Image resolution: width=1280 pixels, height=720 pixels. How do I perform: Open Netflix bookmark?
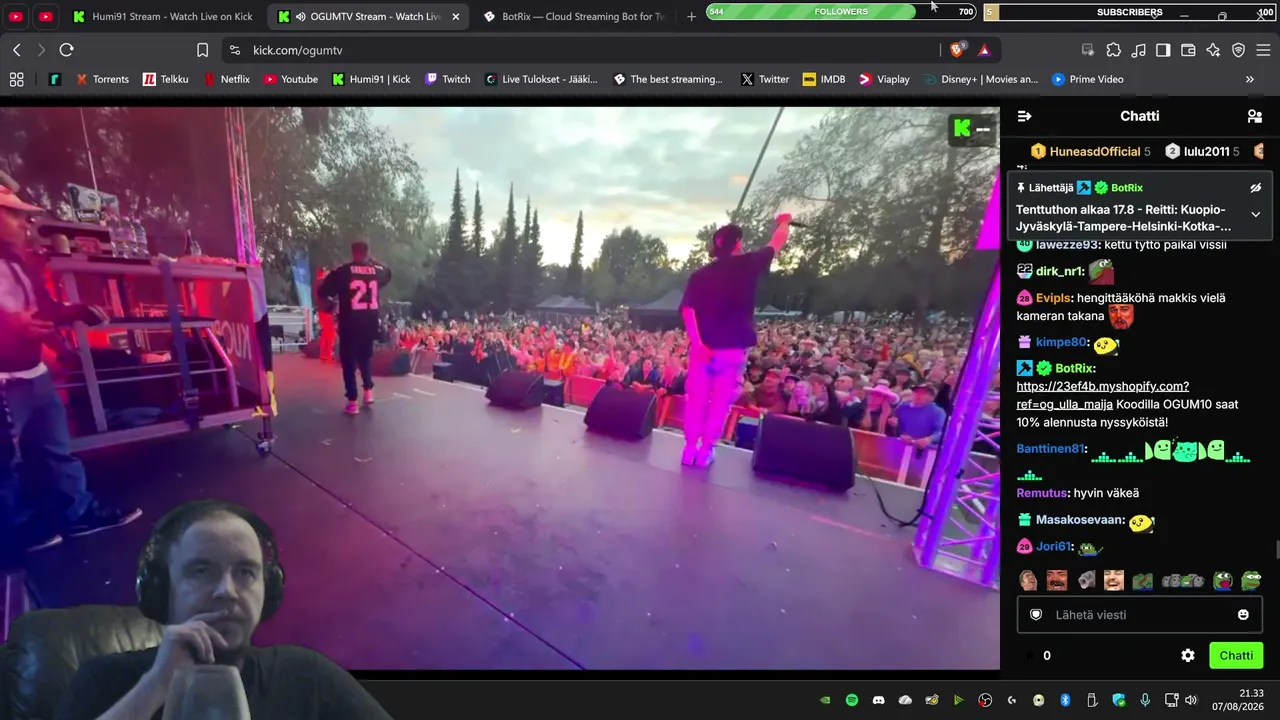(x=226, y=79)
